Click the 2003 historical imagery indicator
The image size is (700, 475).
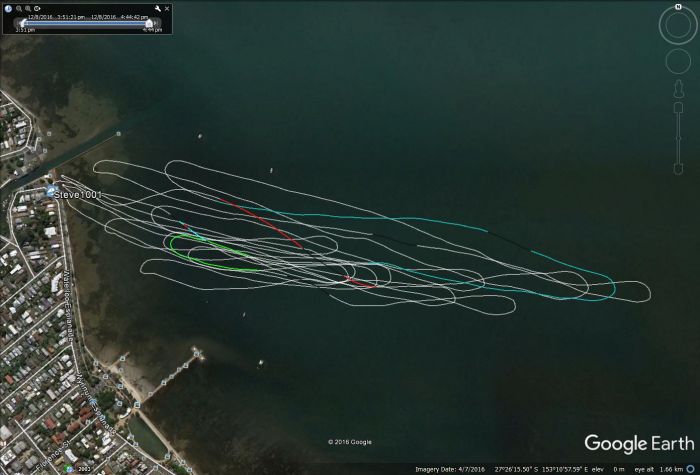click(x=84, y=467)
